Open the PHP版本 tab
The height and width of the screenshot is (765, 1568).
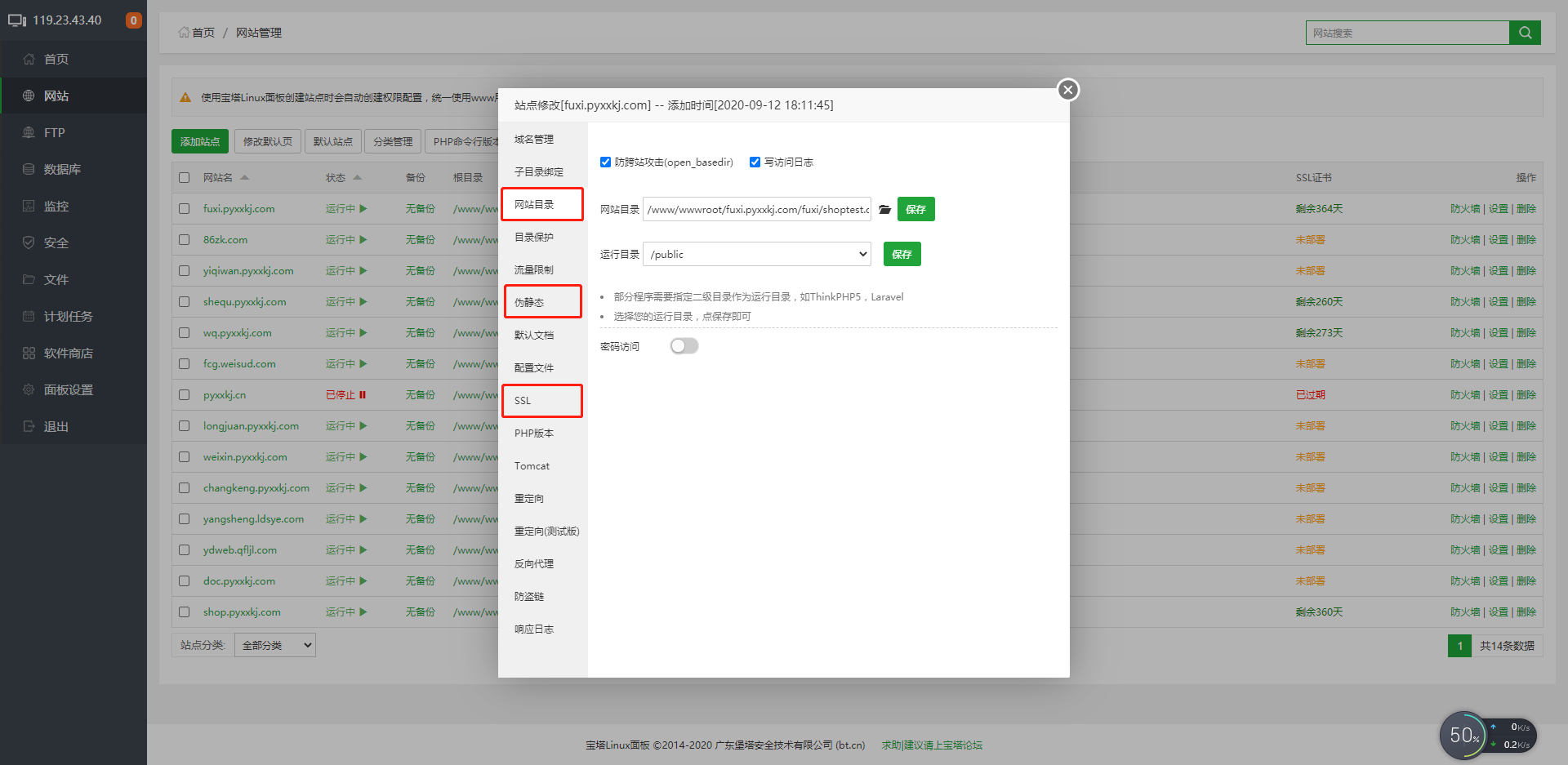[542, 434]
